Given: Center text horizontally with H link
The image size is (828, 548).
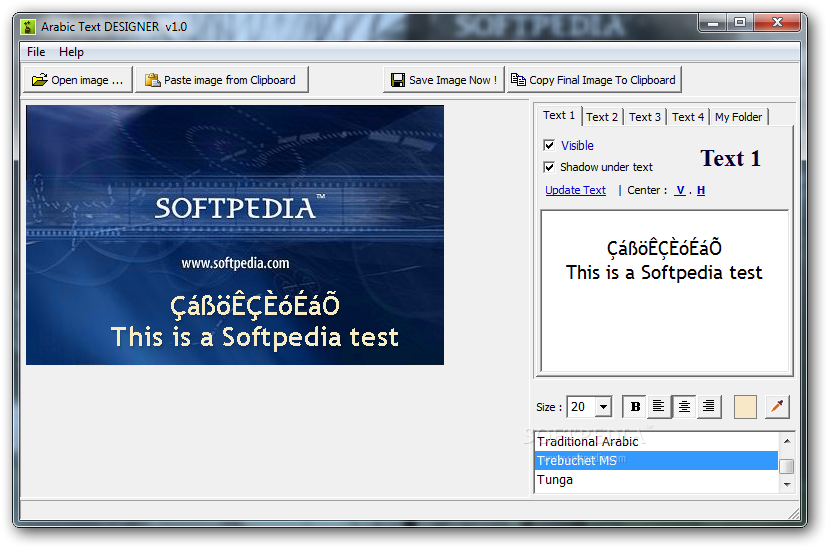Looking at the screenshot, I should [701, 190].
